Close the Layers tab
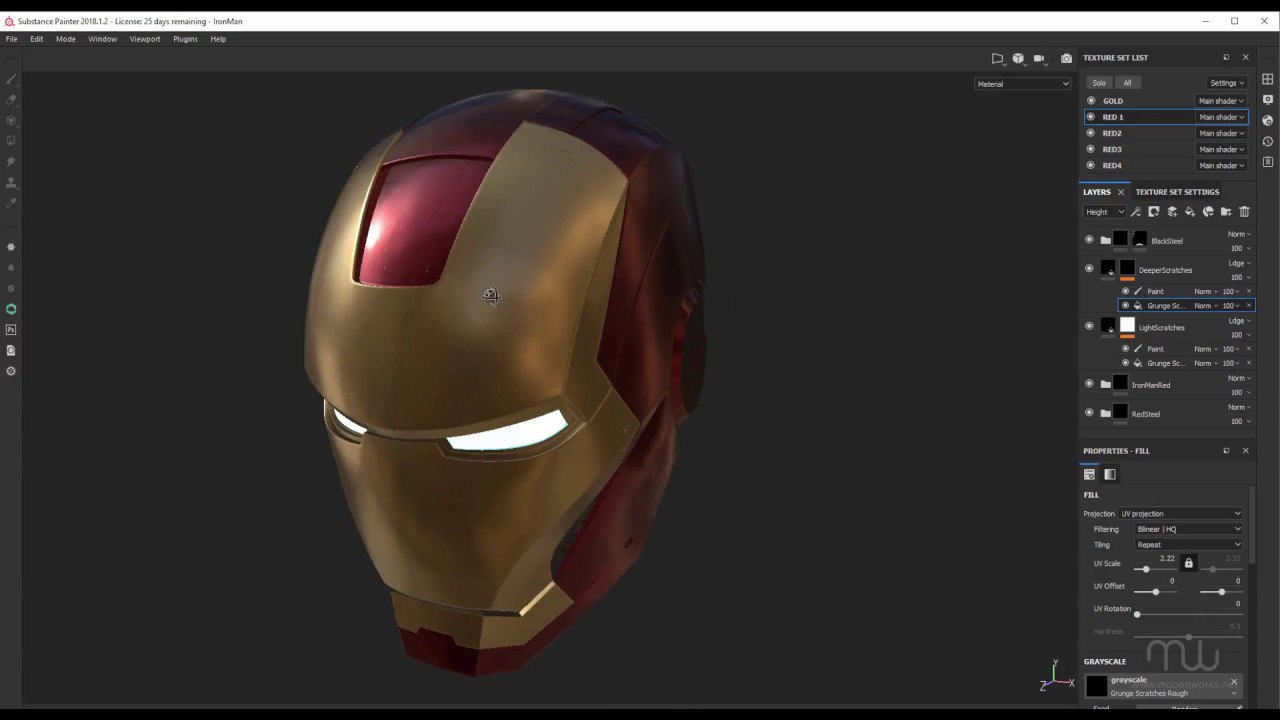 1121,192
